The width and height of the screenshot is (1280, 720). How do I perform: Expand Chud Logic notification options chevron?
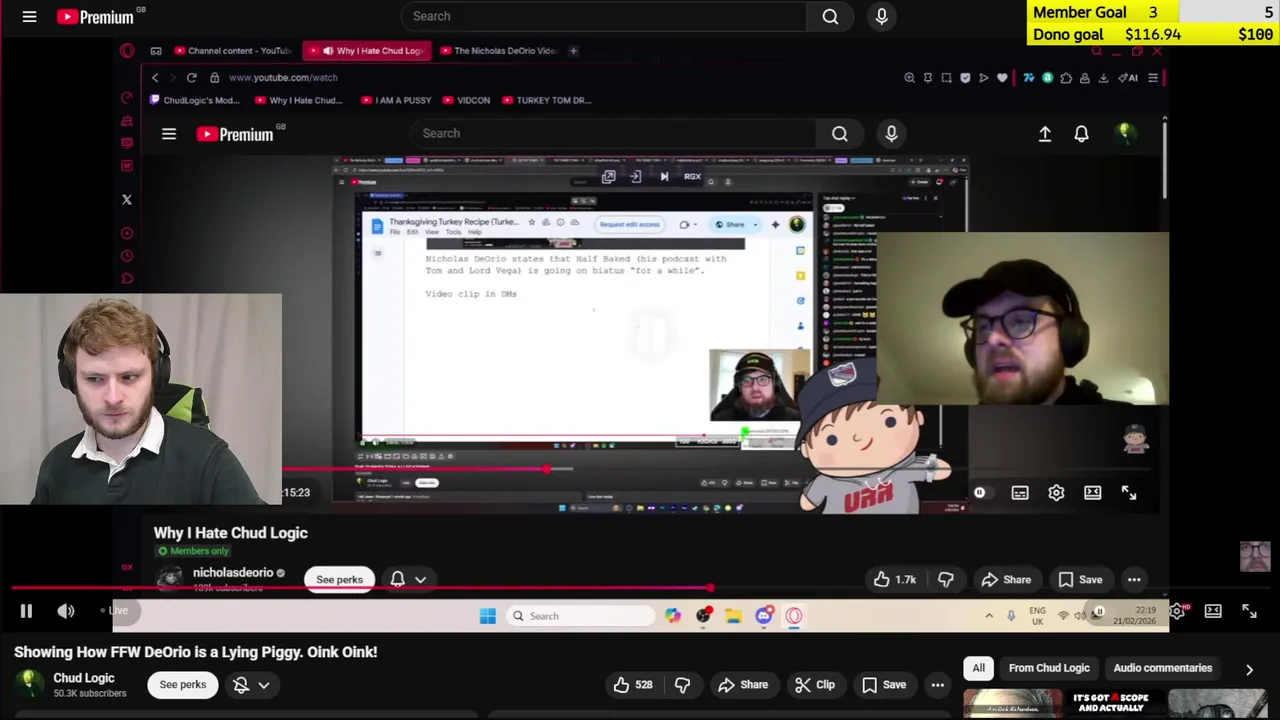tap(264, 685)
